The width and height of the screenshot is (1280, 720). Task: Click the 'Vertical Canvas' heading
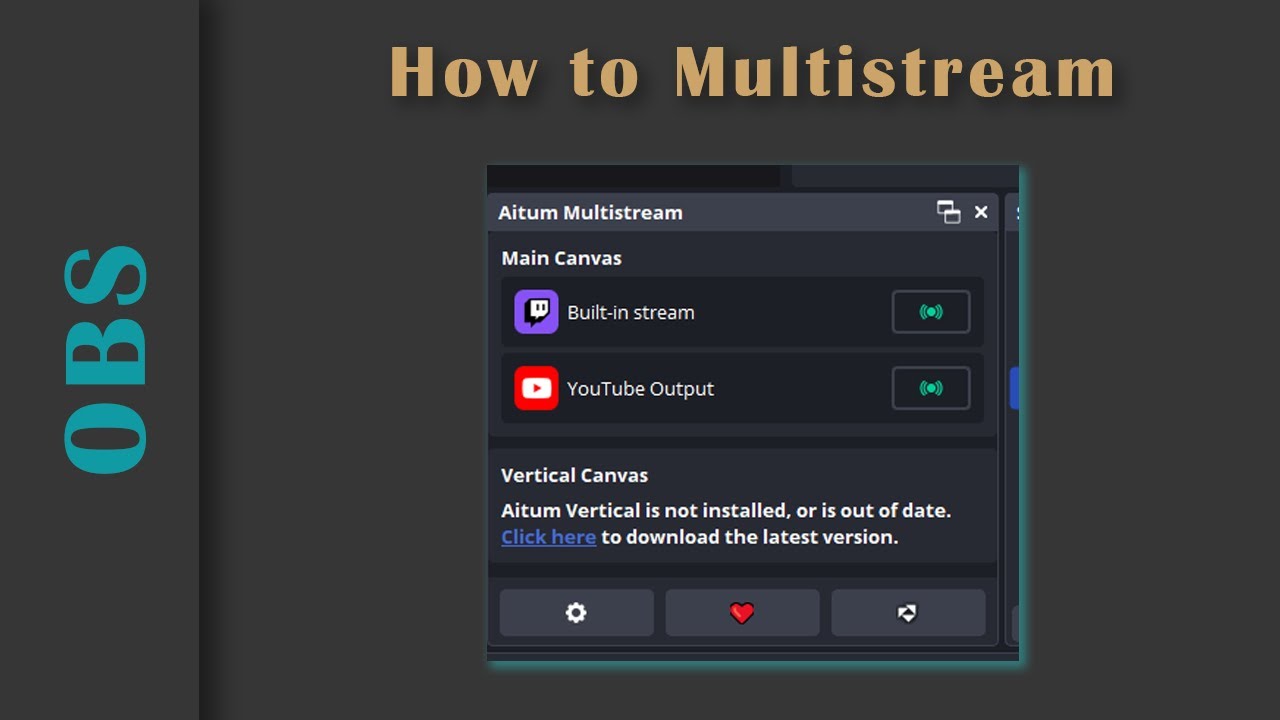tap(574, 475)
